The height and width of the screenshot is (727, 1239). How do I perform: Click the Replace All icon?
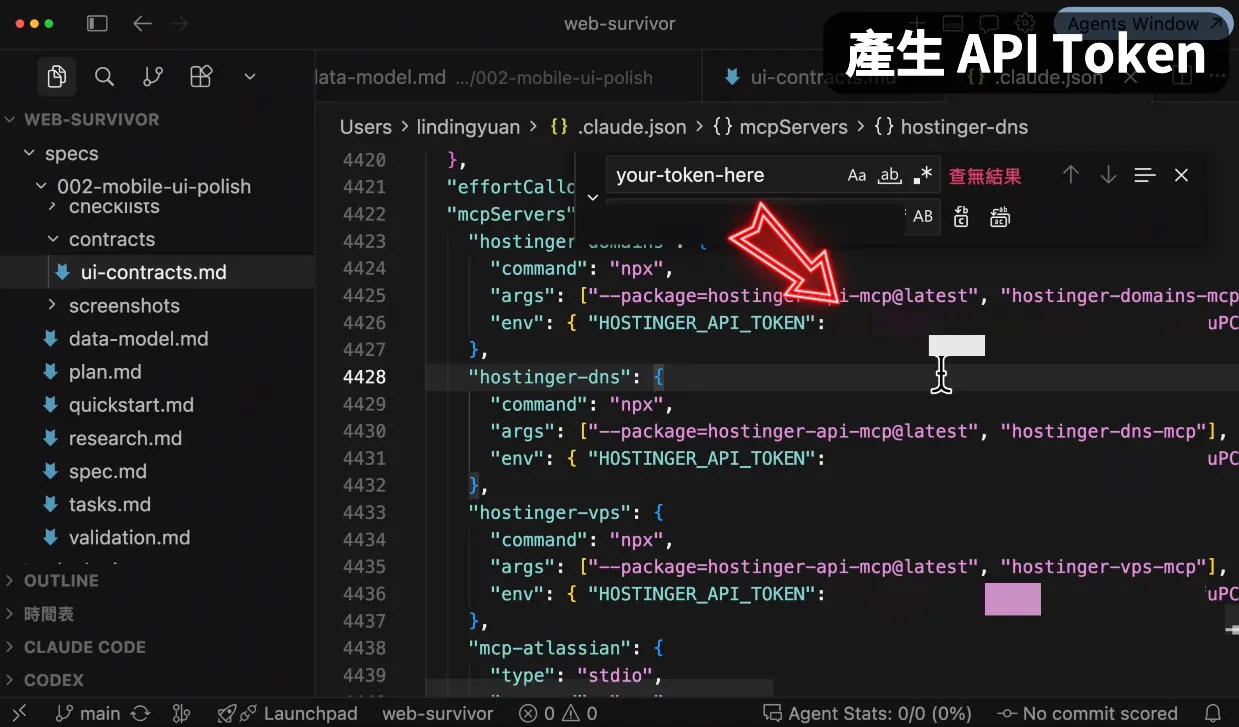coord(999,216)
